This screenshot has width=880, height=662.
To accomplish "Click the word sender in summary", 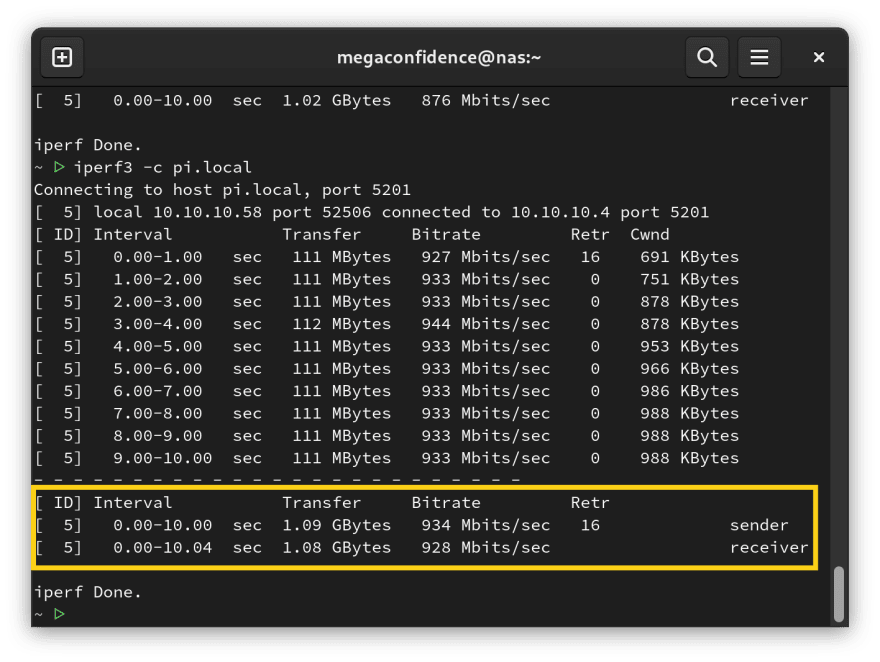I will click(759, 525).
